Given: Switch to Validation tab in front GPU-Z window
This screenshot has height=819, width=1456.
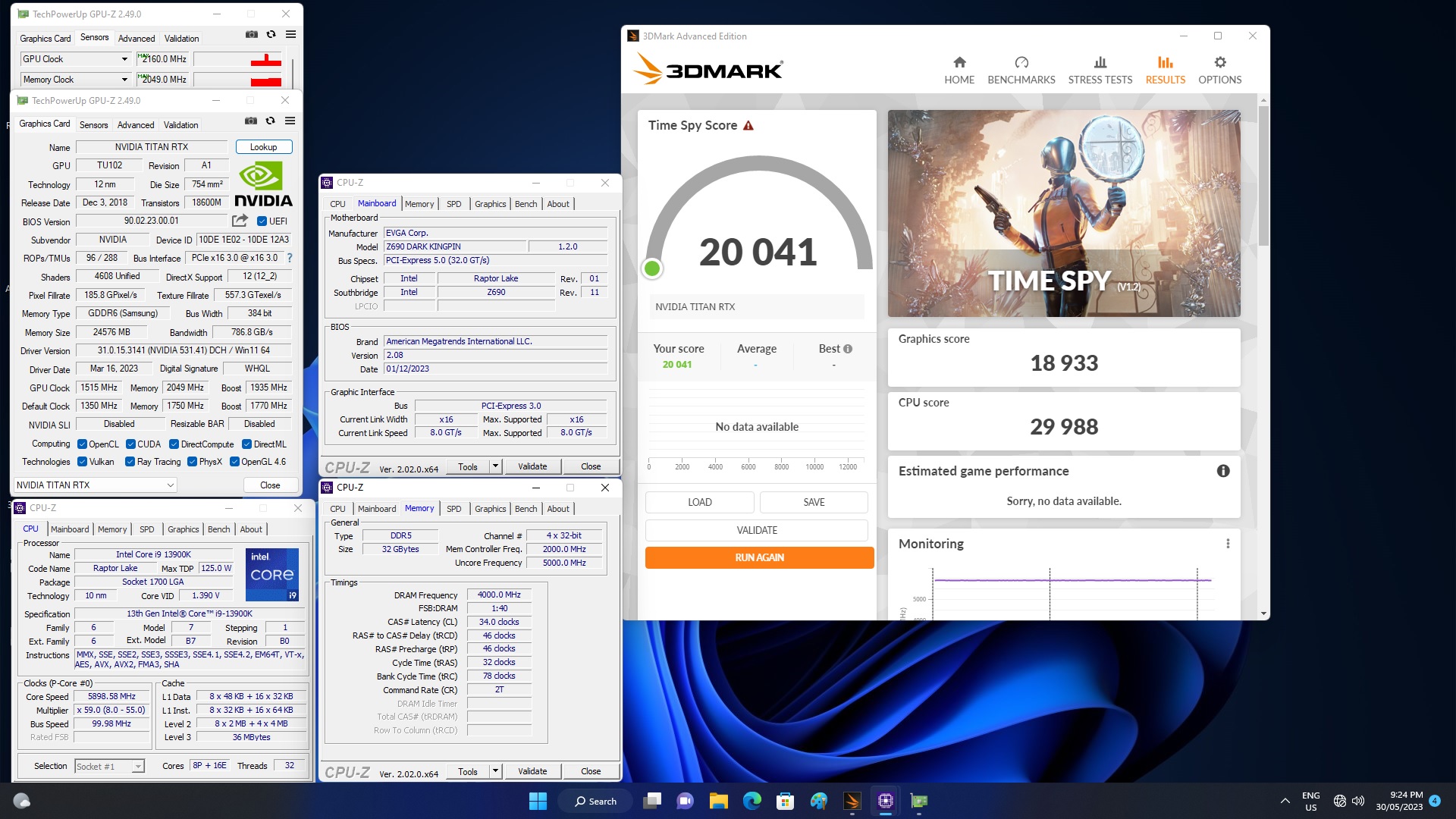Looking at the screenshot, I should [180, 125].
